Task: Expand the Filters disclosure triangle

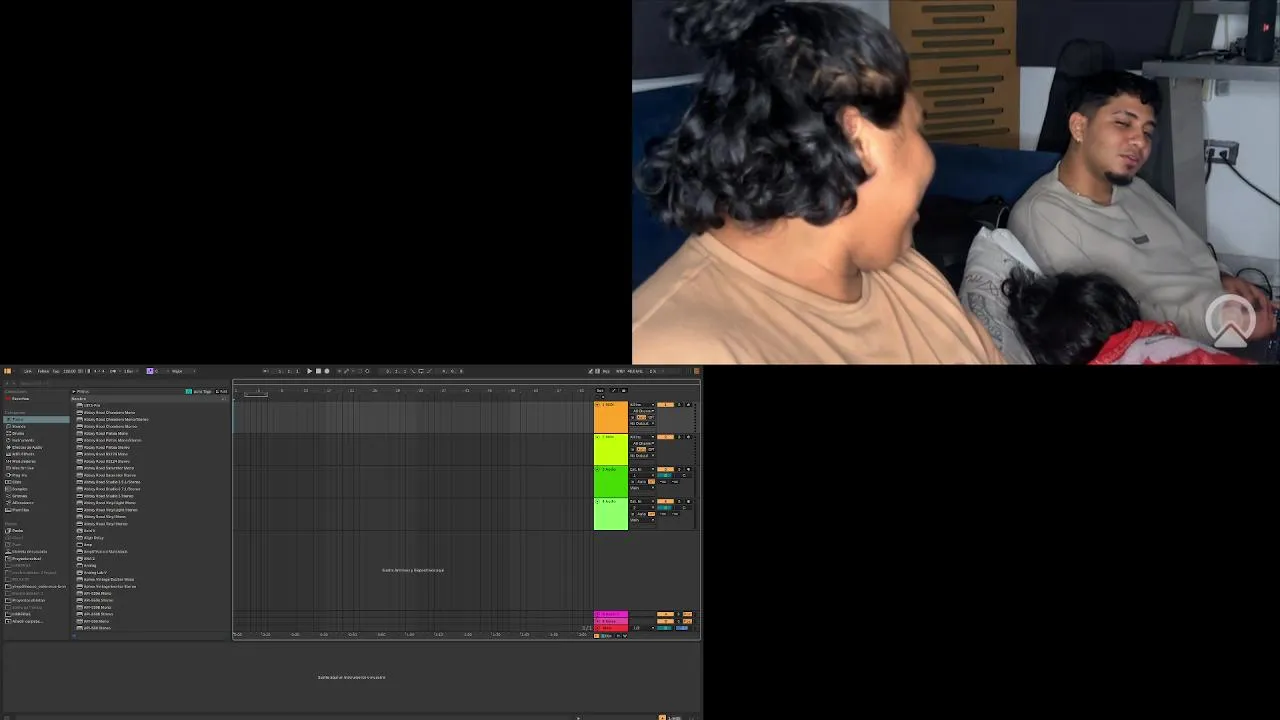Action: (x=74, y=391)
